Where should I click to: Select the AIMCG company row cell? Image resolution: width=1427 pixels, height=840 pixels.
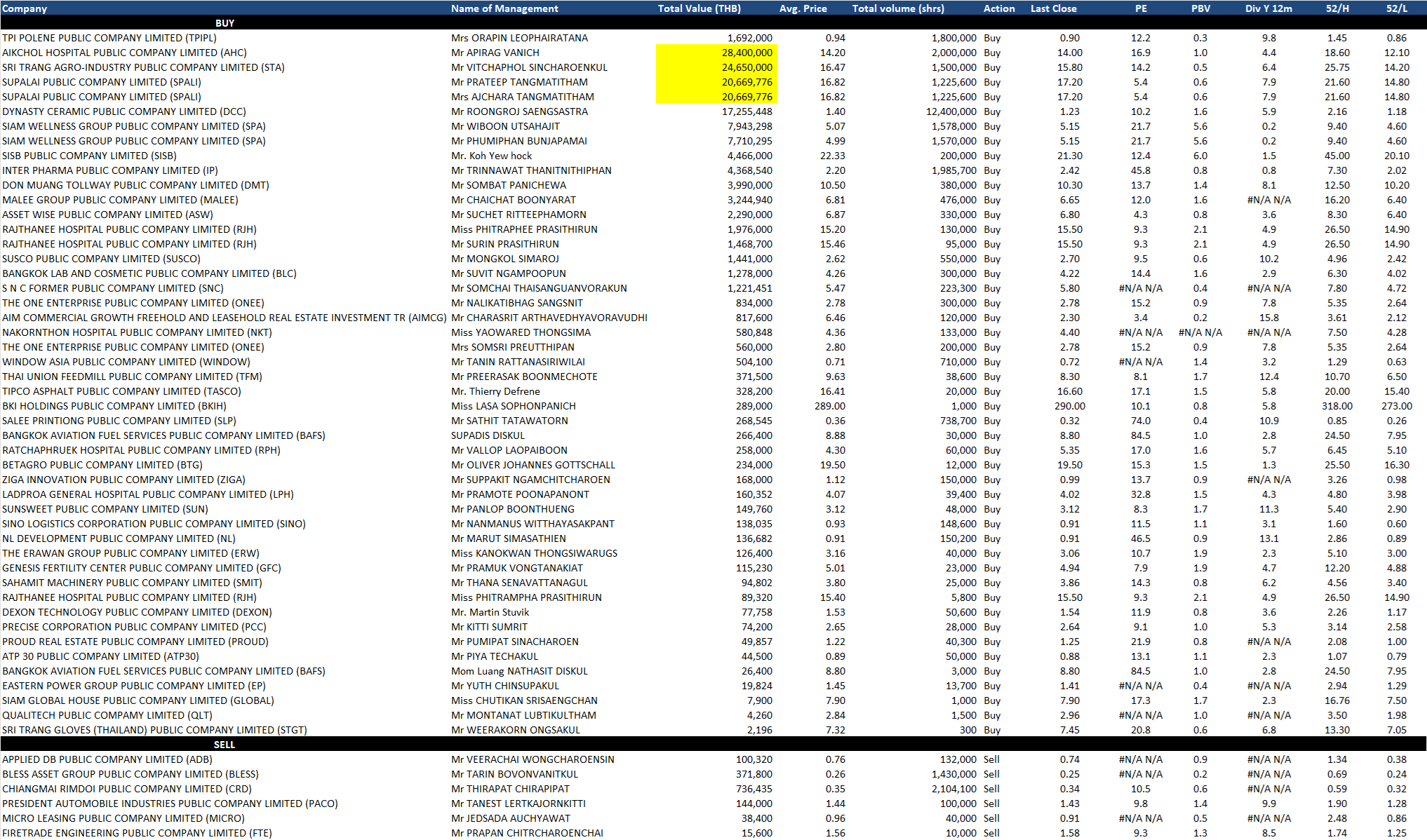pos(224,318)
